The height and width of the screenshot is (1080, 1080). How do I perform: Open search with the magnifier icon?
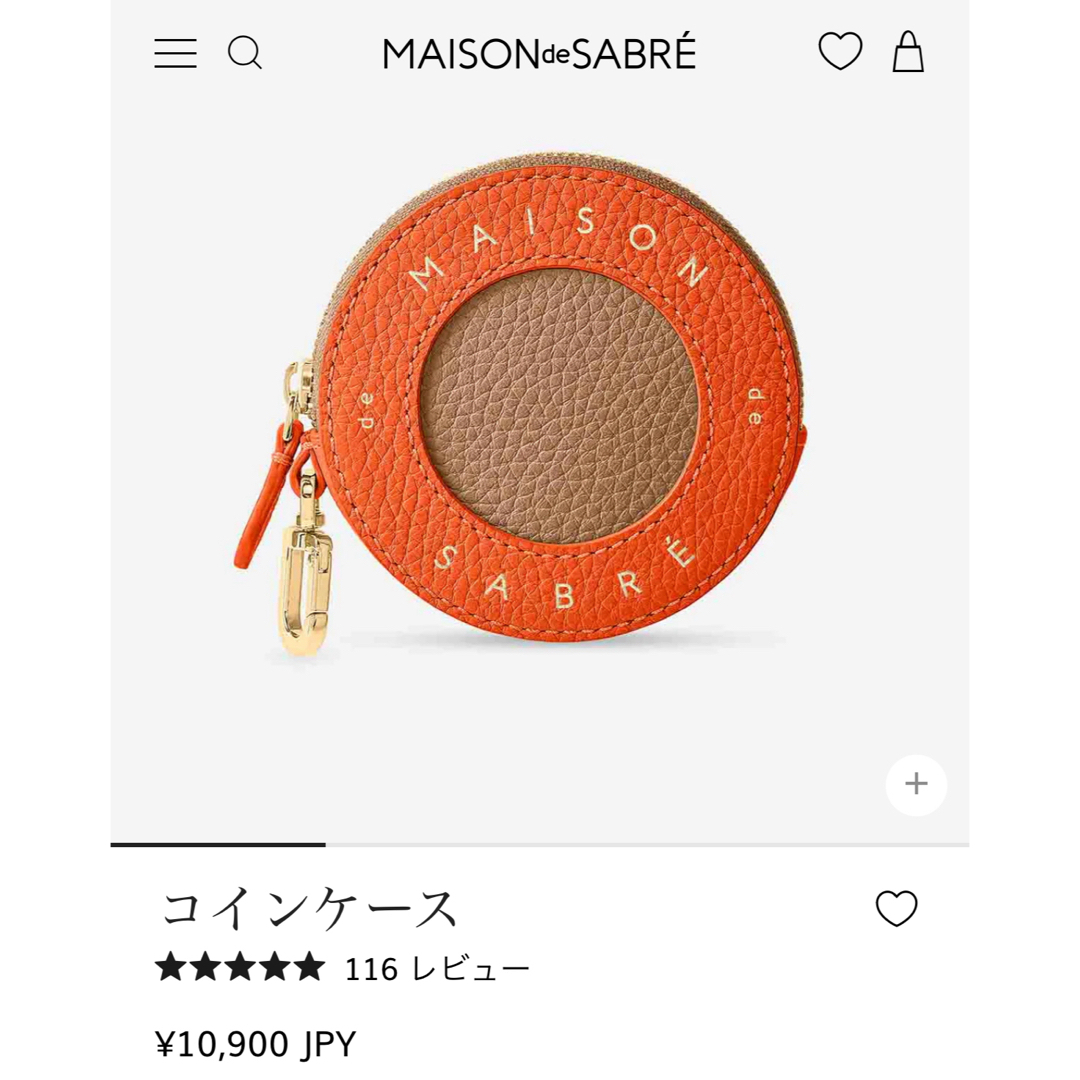coord(245,53)
